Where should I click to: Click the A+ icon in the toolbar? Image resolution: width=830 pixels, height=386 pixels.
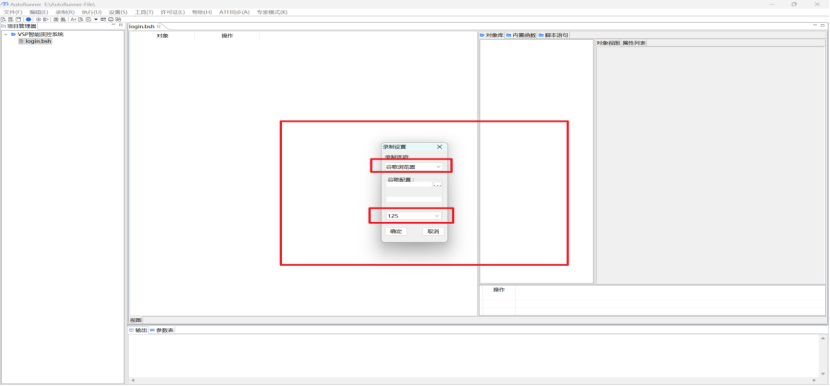[x=74, y=19]
